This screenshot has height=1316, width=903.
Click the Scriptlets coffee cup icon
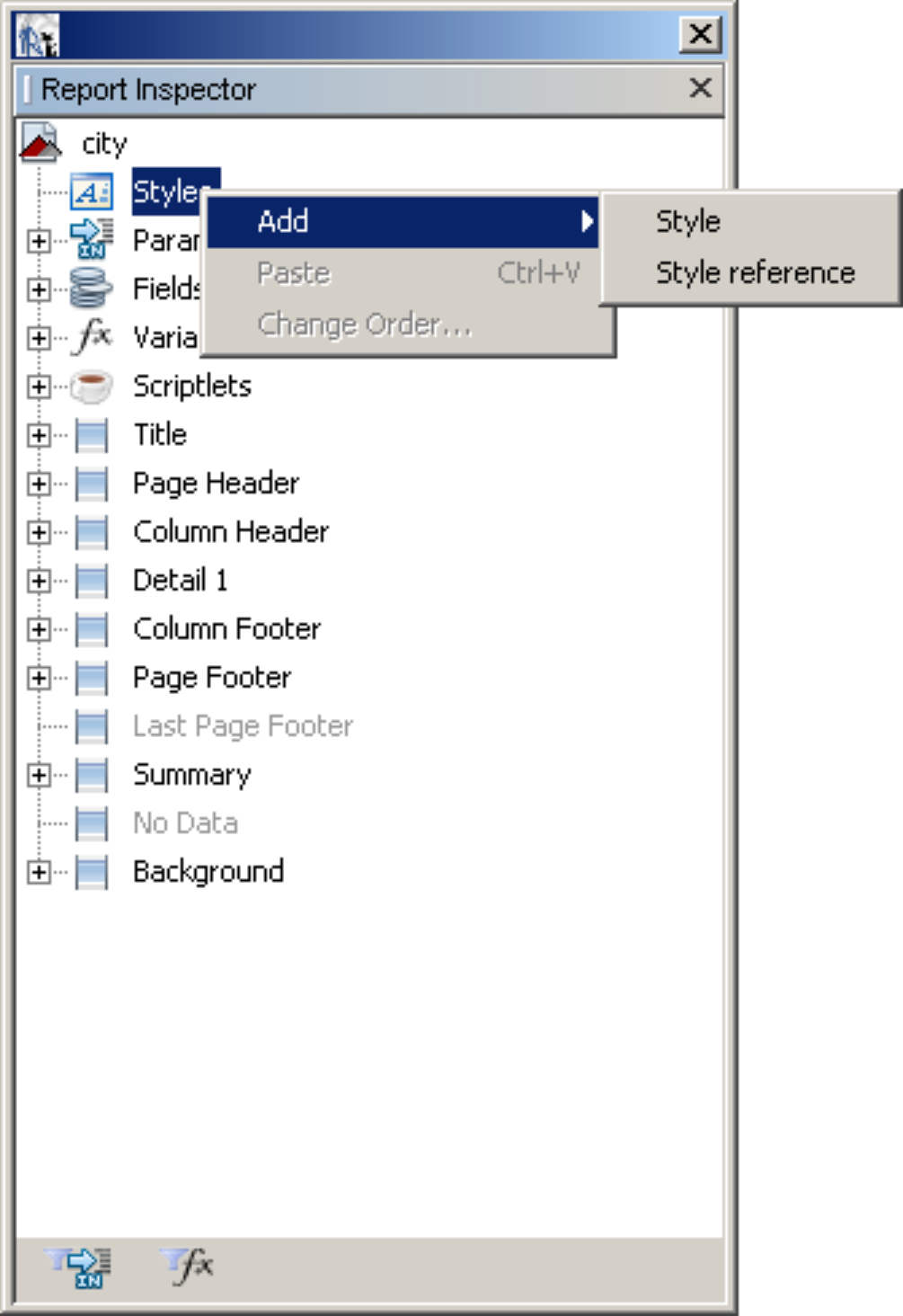click(x=92, y=387)
